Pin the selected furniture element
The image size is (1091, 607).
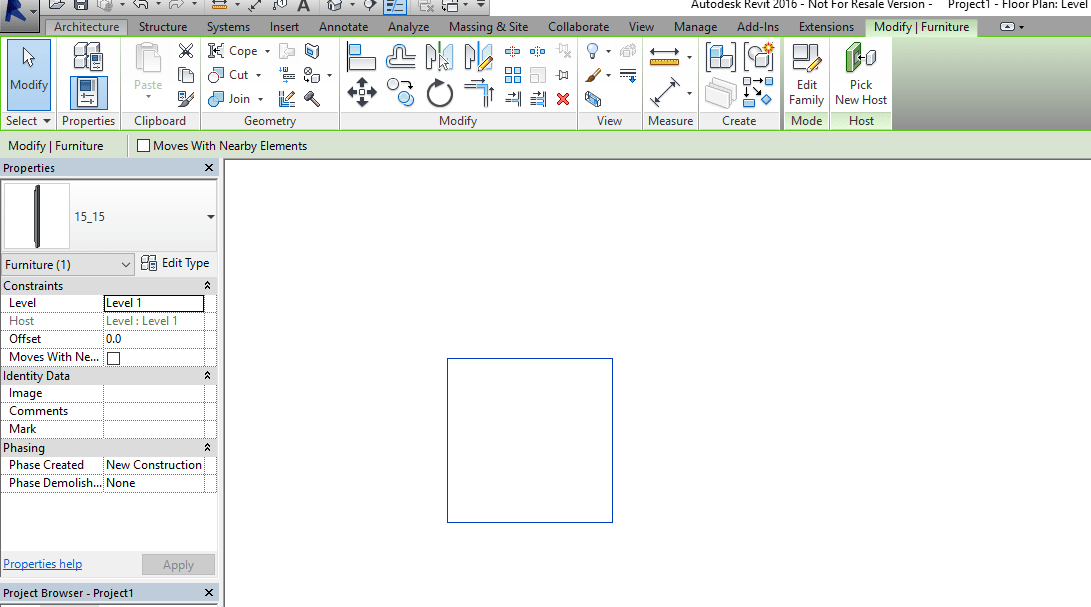(563, 75)
